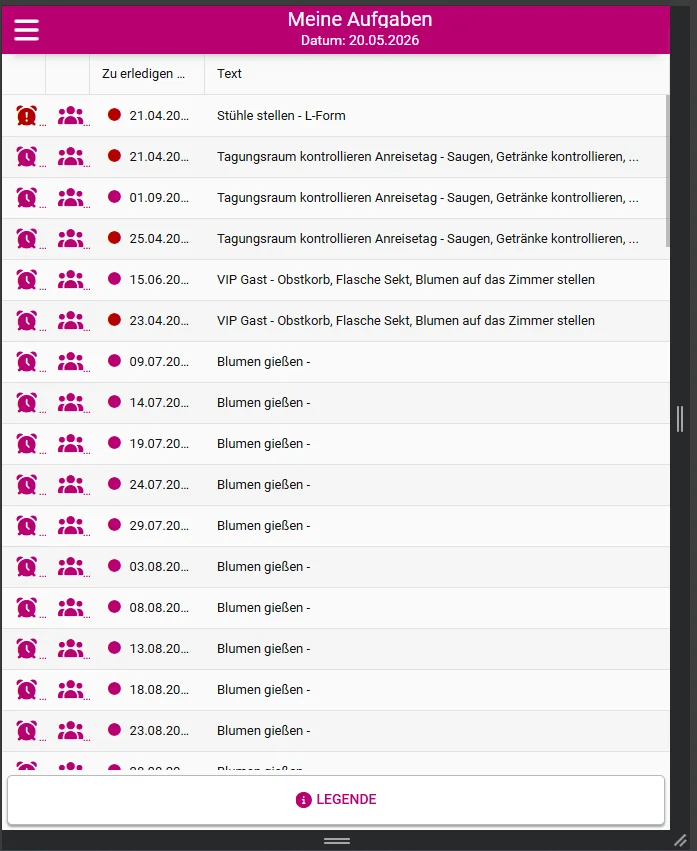Select the text 'Stühle stellen - L-Form'
This screenshot has height=851, width=697.
point(281,116)
